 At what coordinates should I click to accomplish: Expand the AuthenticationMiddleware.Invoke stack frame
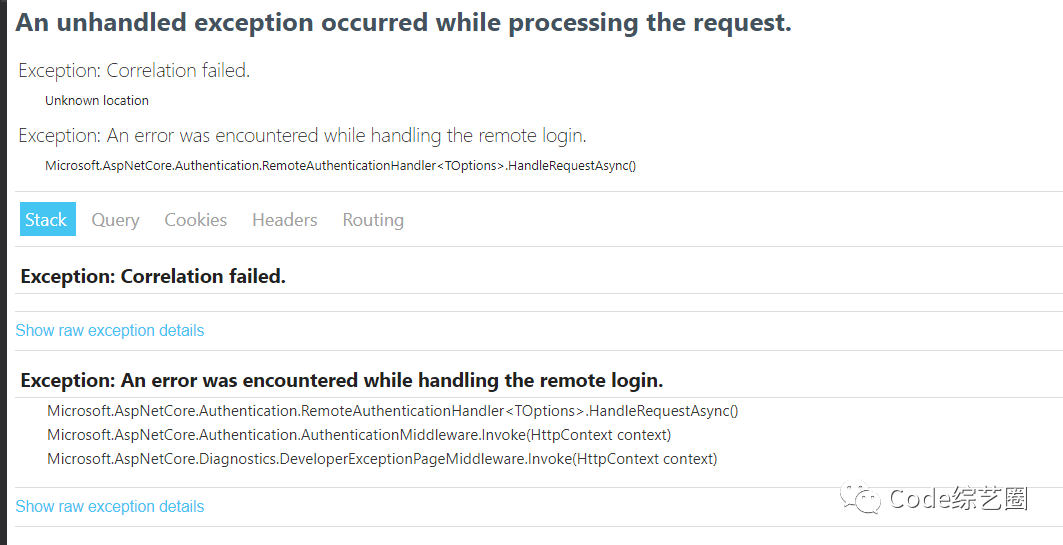[359, 435]
